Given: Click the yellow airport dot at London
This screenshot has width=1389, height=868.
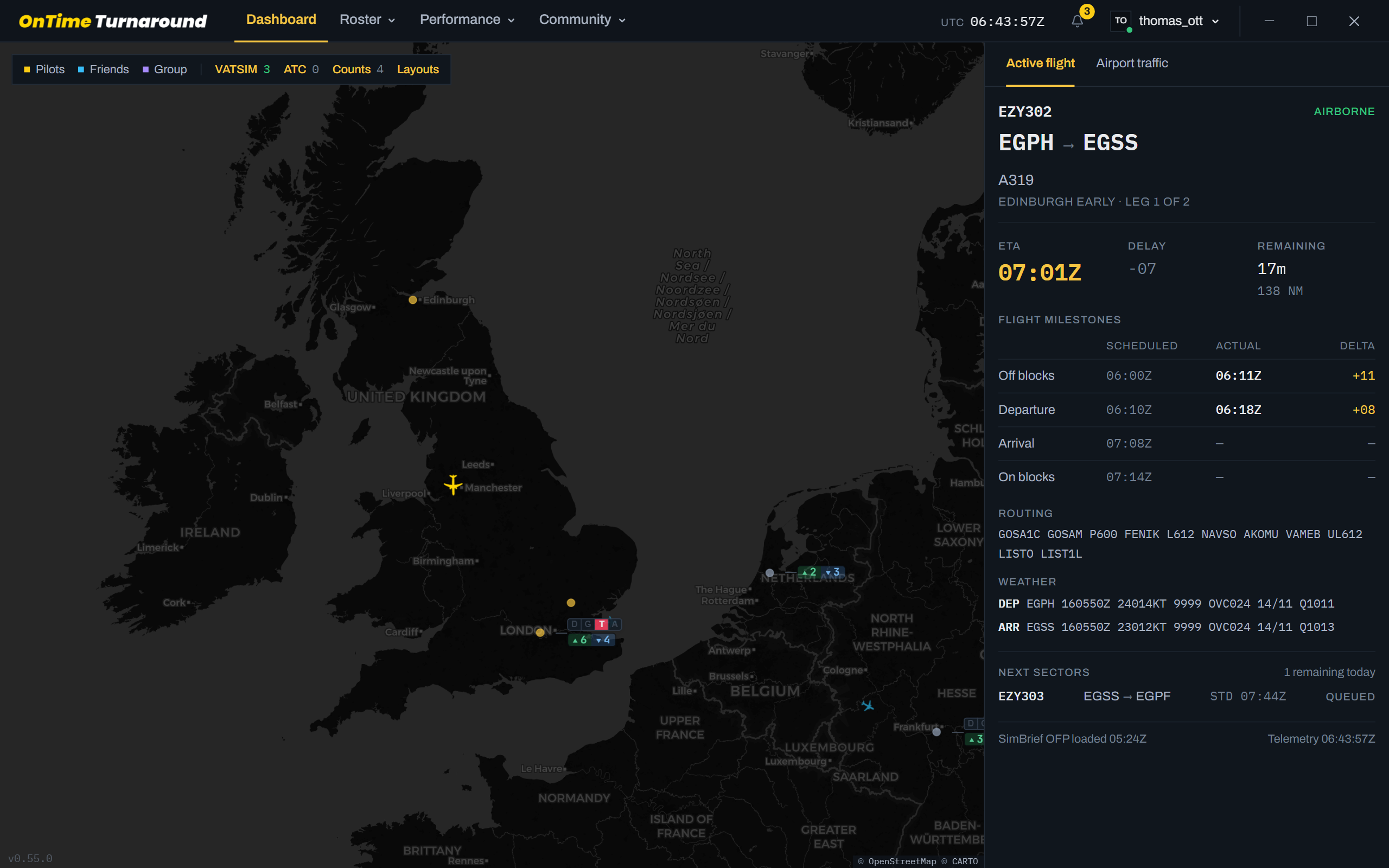Looking at the screenshot, I should coord(539,633).
